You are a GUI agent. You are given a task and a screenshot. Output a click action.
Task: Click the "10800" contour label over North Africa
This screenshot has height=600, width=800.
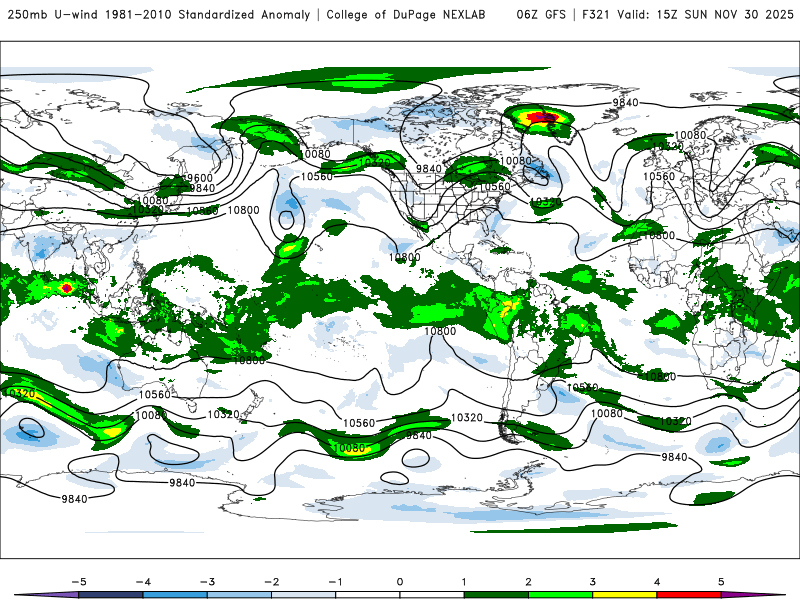pyautogui.click(x=659, y=236)
